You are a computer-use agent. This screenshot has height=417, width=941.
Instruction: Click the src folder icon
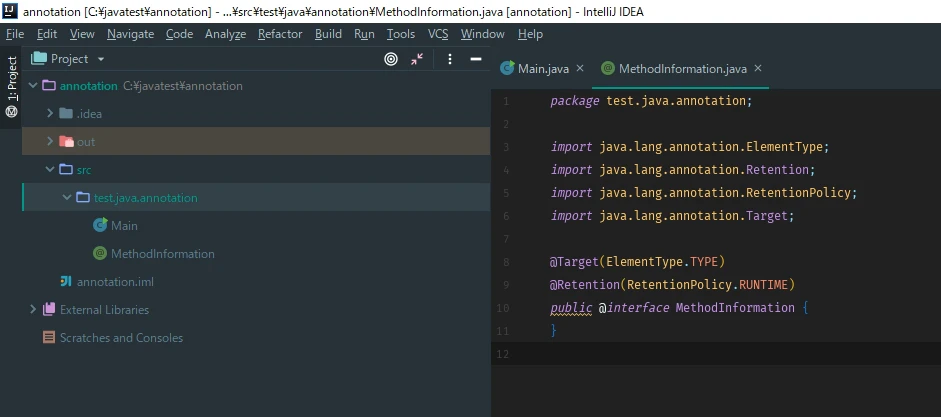pyautogui.click(x=66, y=170)
